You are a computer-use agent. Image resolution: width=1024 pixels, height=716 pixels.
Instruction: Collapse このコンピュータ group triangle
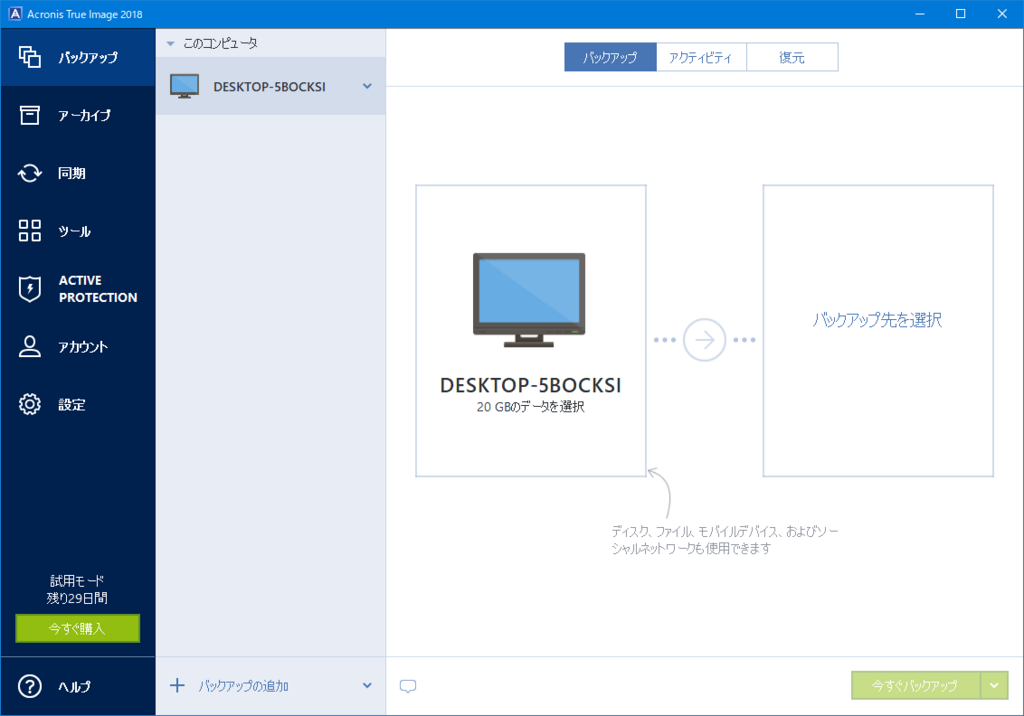coord(170,44)
